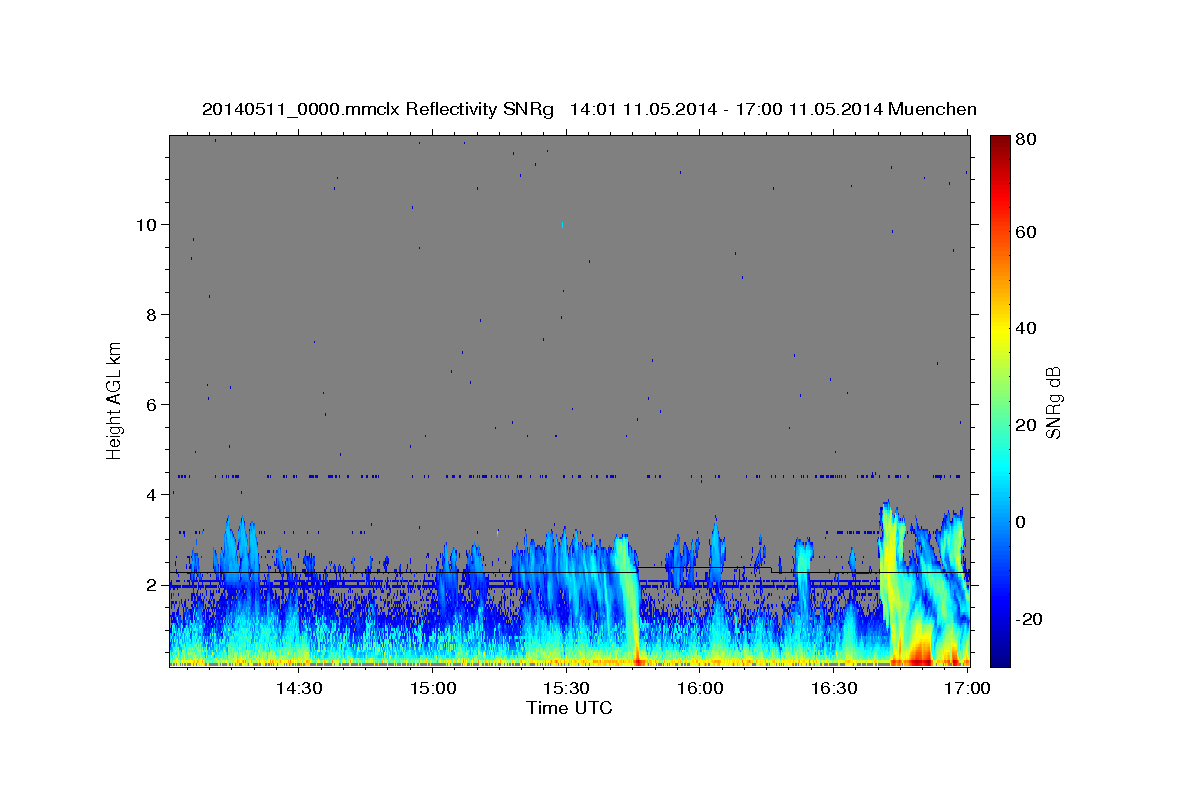Click the 17:00 time tick label

click(x=969, y=688)
